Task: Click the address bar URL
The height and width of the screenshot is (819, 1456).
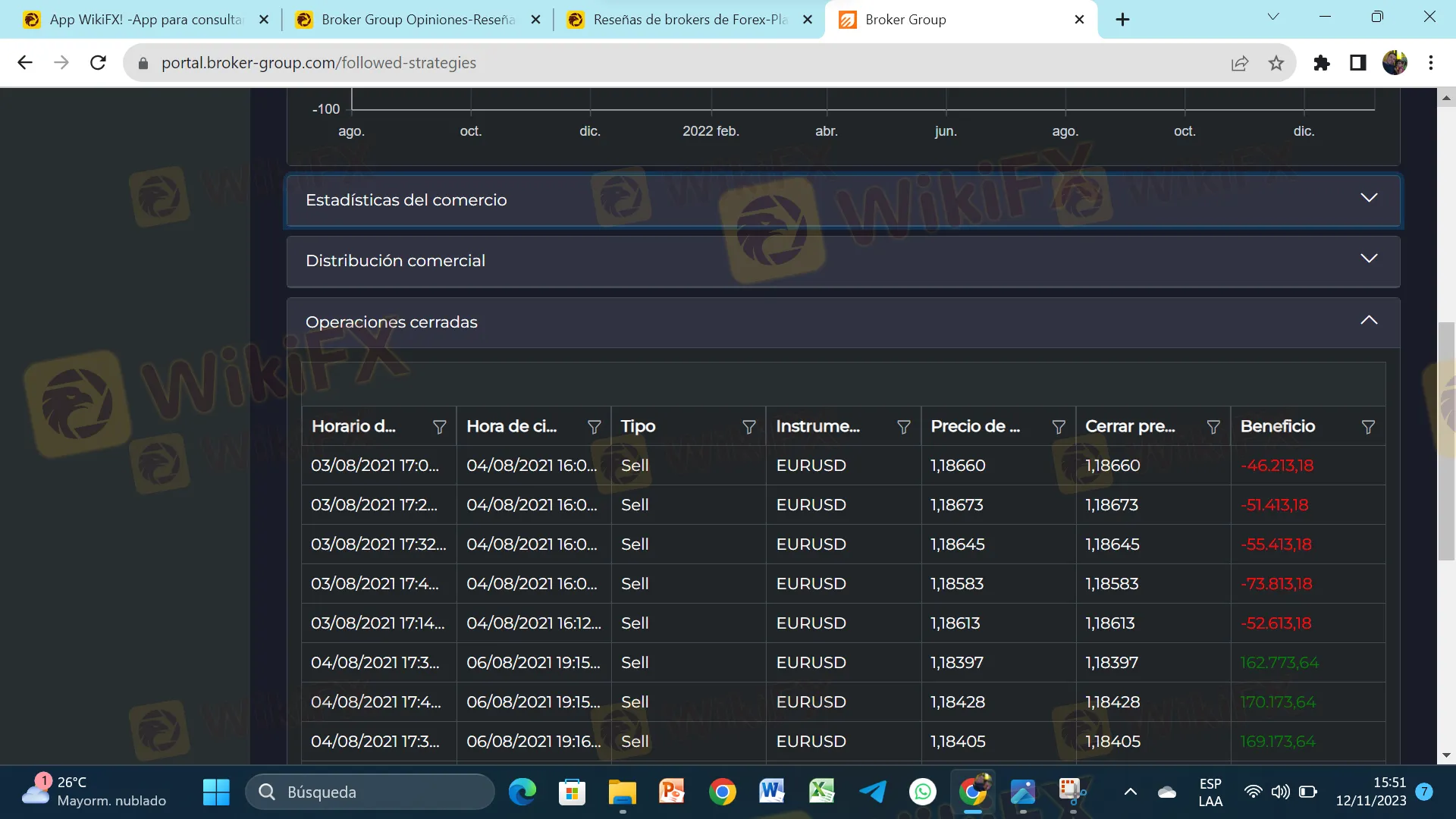Action: 318,63
